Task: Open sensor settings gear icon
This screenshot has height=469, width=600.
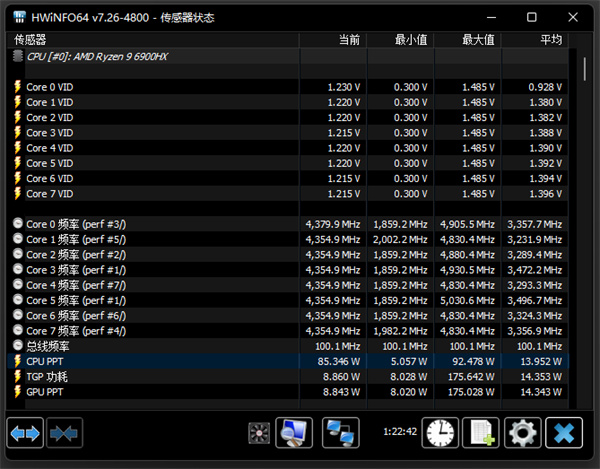Action: (x=521, y=433)
